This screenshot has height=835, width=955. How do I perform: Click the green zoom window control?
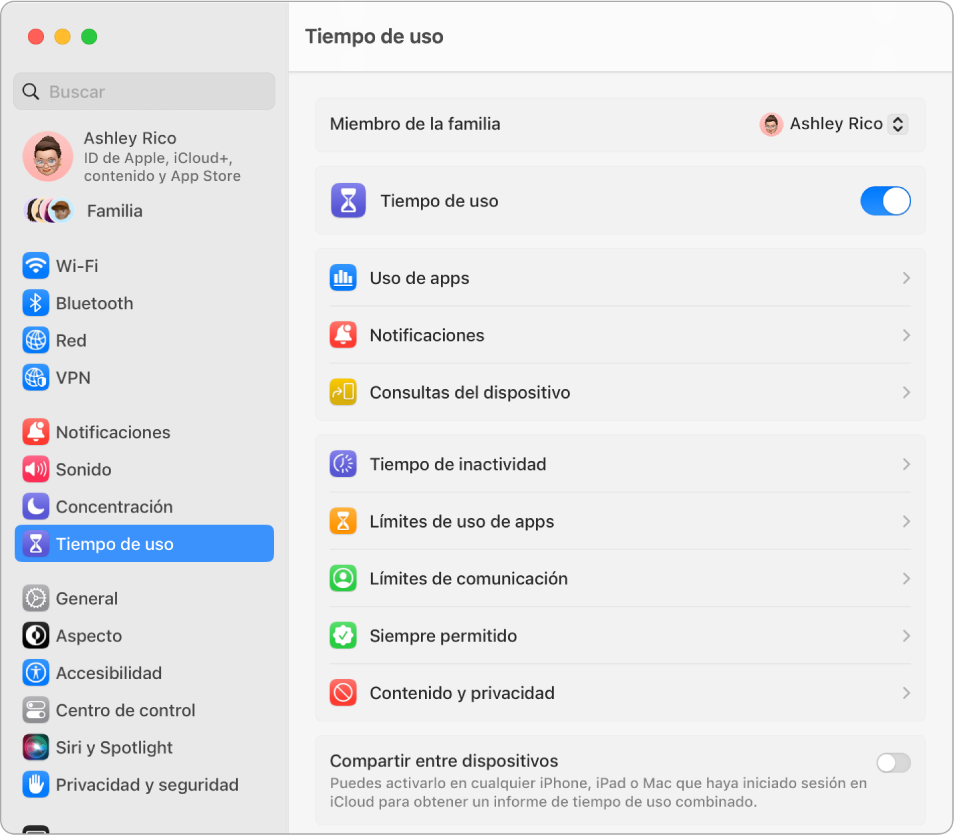(x=88, y=36)
